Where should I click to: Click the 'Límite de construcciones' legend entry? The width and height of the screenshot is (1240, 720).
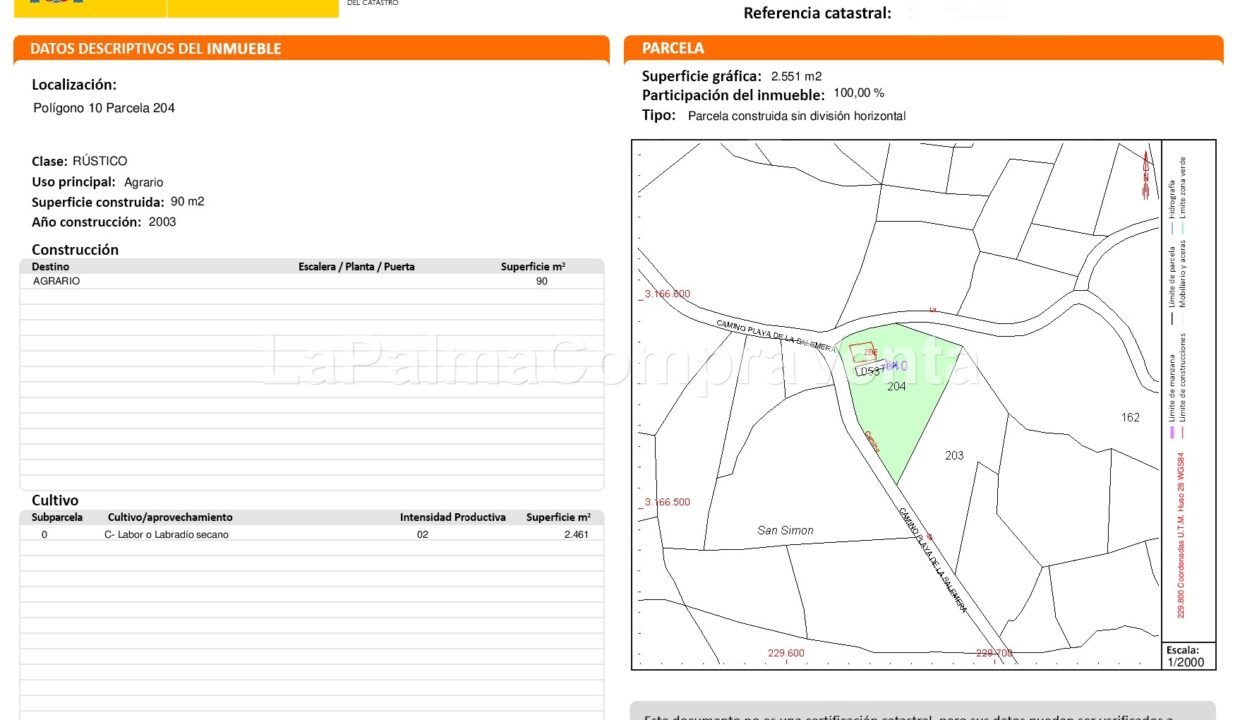pyautogui.click(x=1183, y=385)
